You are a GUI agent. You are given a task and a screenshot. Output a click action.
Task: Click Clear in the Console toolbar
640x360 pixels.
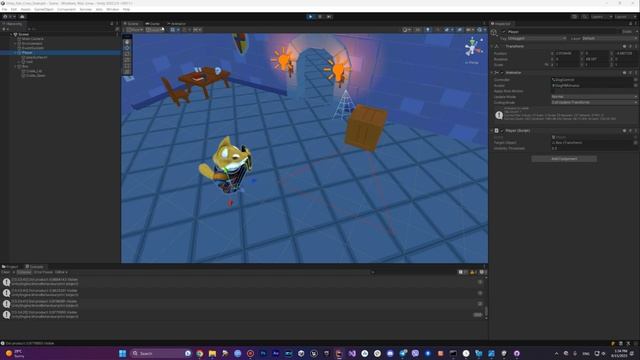pyautogui.click(x=6, y=272)
